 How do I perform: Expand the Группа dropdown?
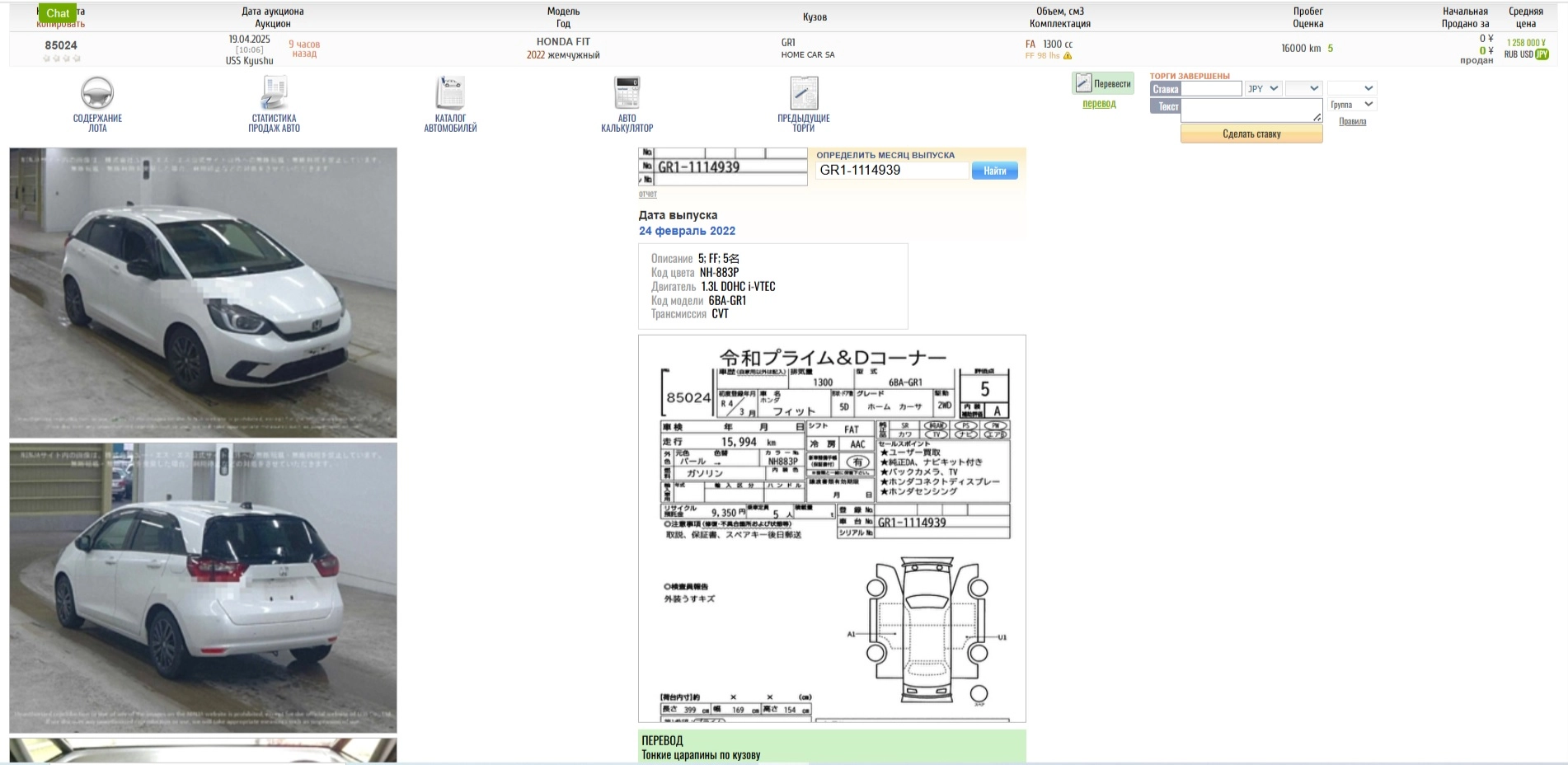tap(1351, 105)
